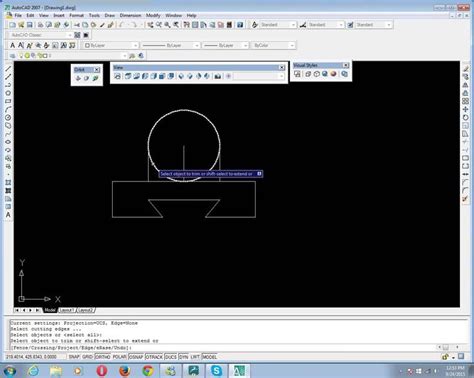Click the Mirror modify tool
Screen dimensions: 474x378
click(x=465, y=85)
